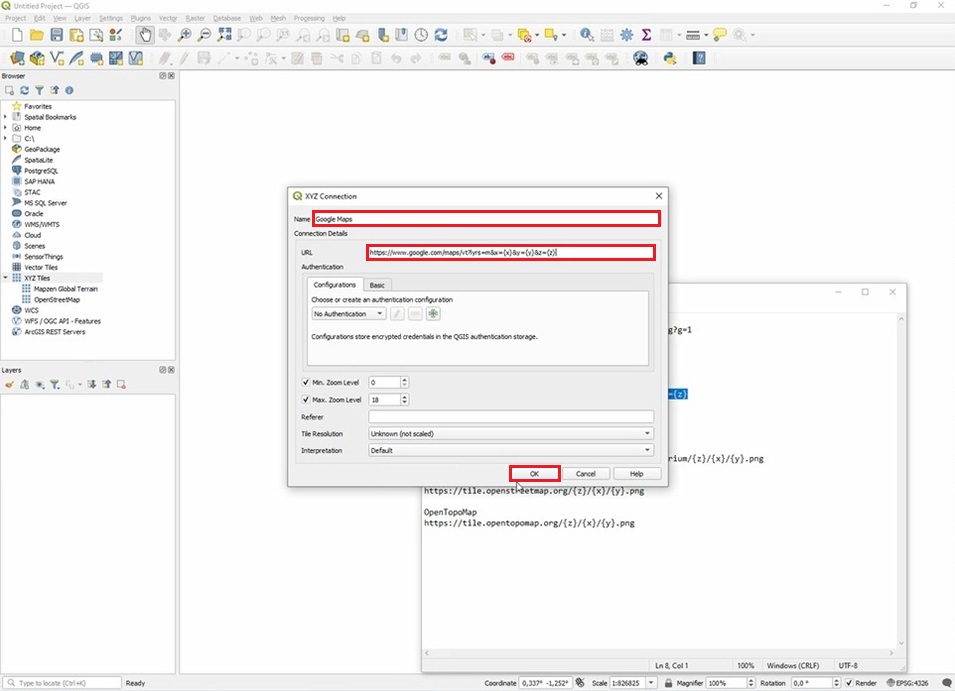955x691 pixels.
Task: Open the Interpretation dropdown
Action: 510,450
